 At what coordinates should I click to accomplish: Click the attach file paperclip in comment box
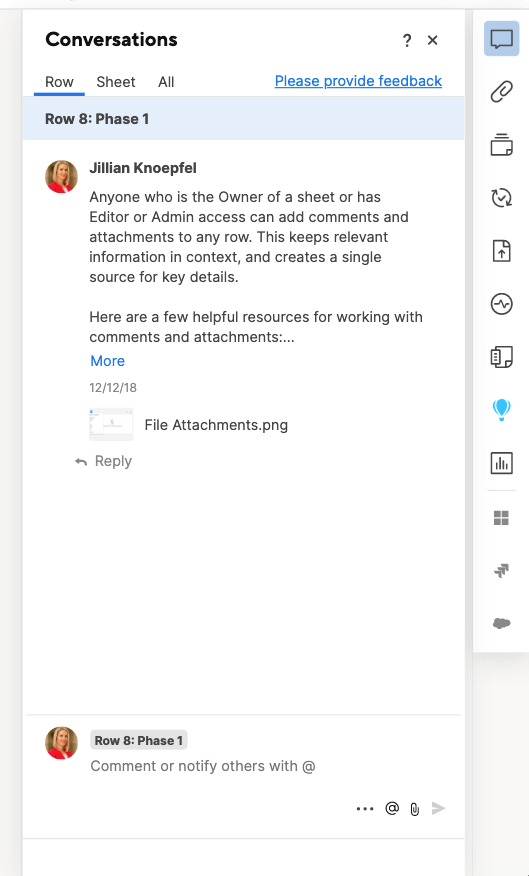point(414,808)
